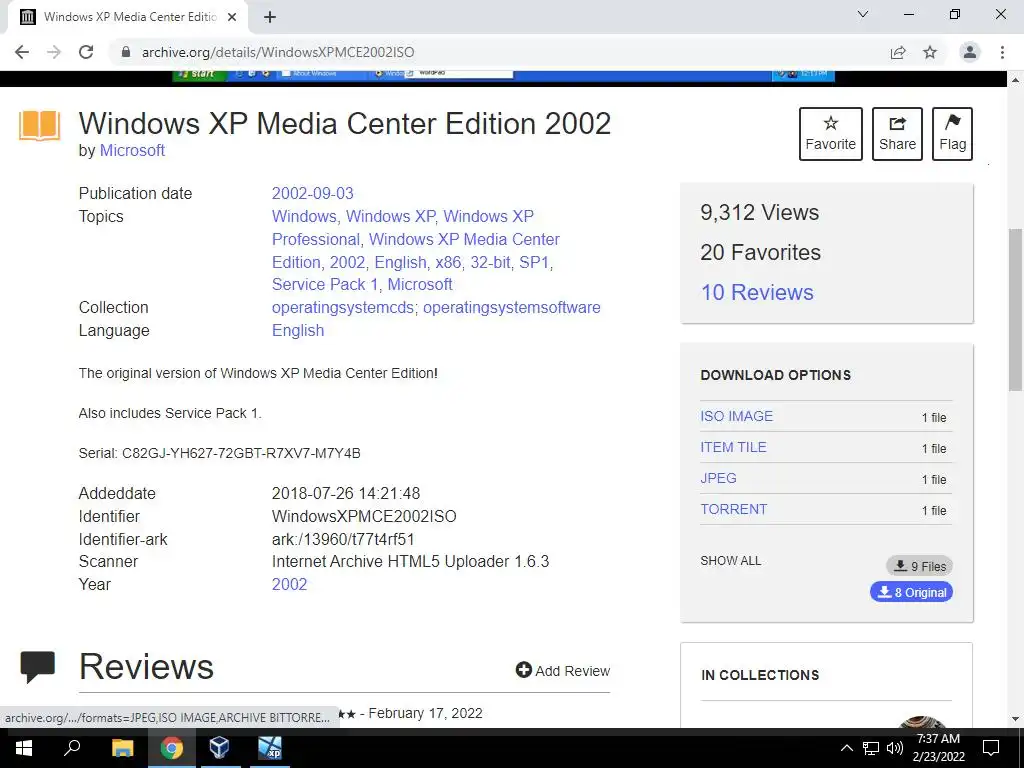Close the Windows XP Media Center tab
Viewport: 1024px width, 768px height.
pyautogui.click(x=232, y=17)
